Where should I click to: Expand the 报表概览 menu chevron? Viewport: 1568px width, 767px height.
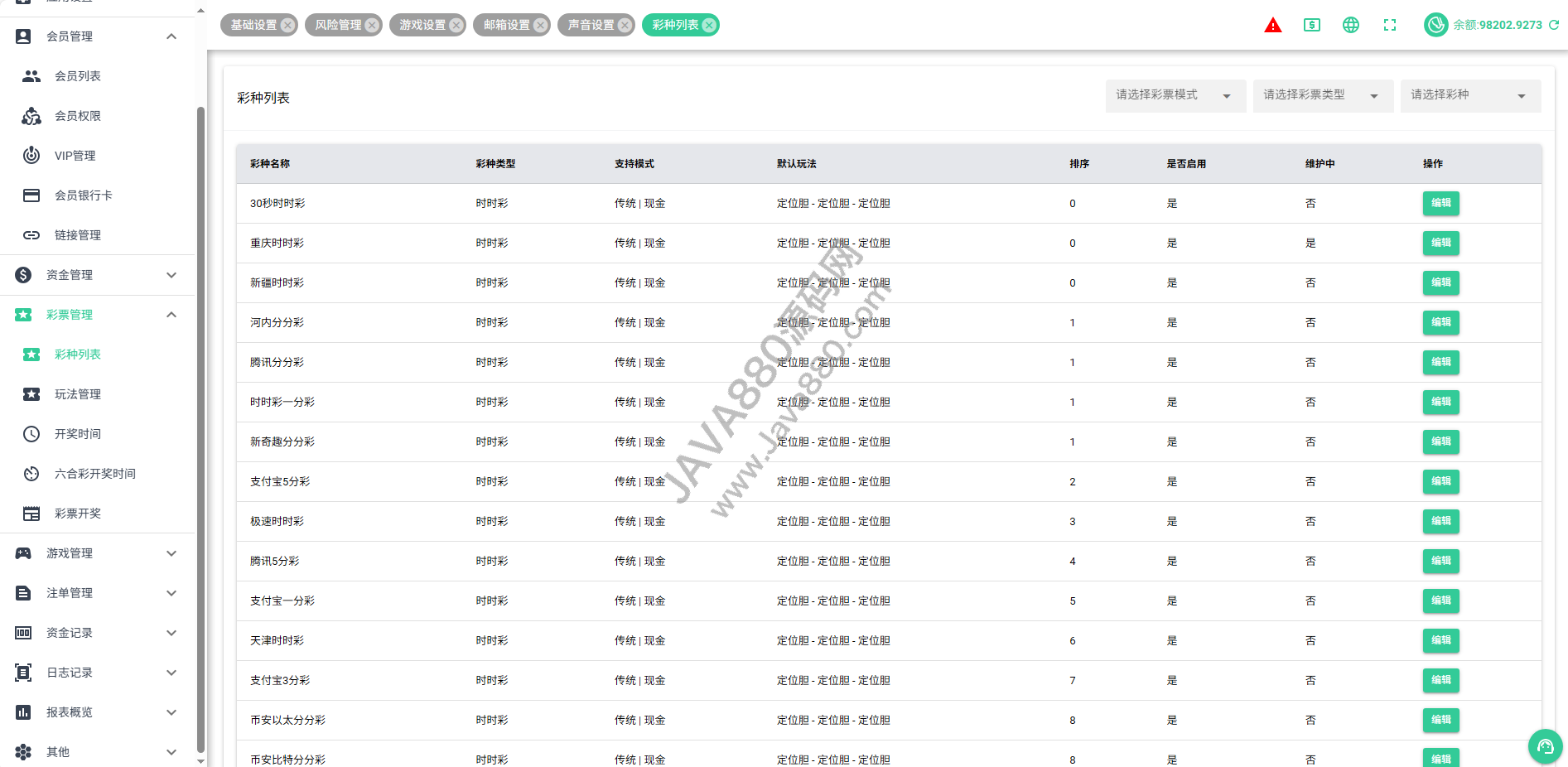(171, 712)
